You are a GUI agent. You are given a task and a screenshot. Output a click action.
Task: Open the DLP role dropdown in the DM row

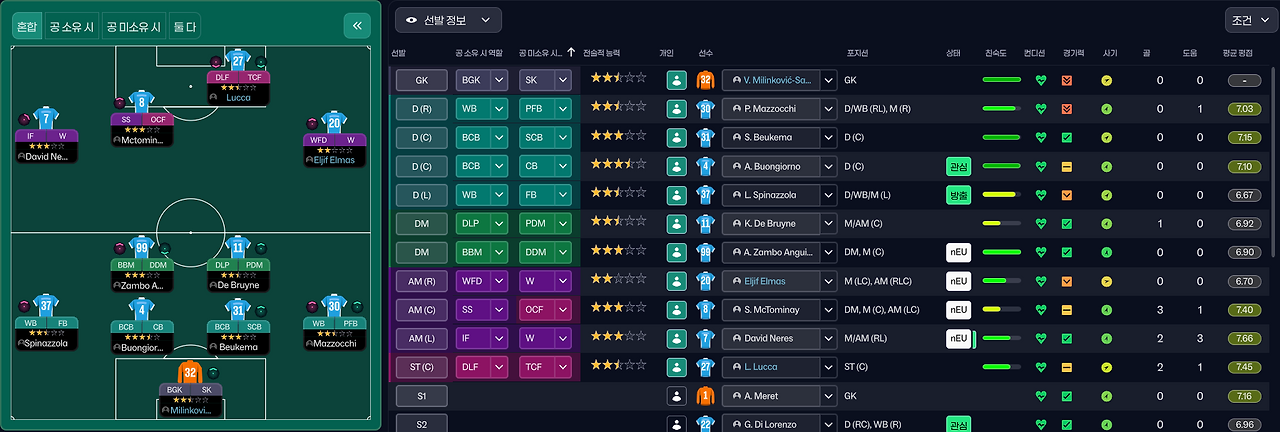click(x=481, y=223)
